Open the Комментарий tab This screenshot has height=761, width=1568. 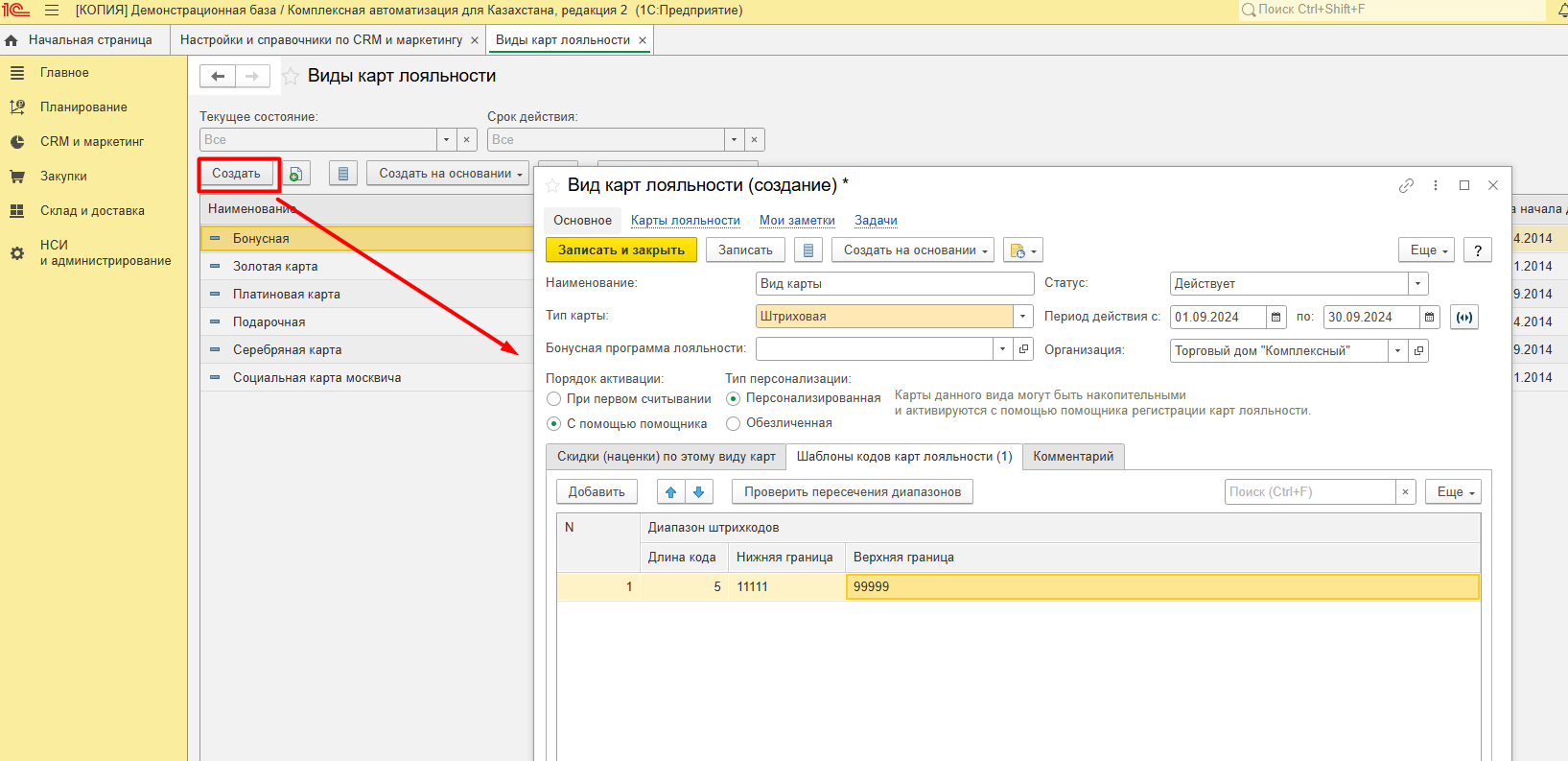click(x=1072, y=457)
